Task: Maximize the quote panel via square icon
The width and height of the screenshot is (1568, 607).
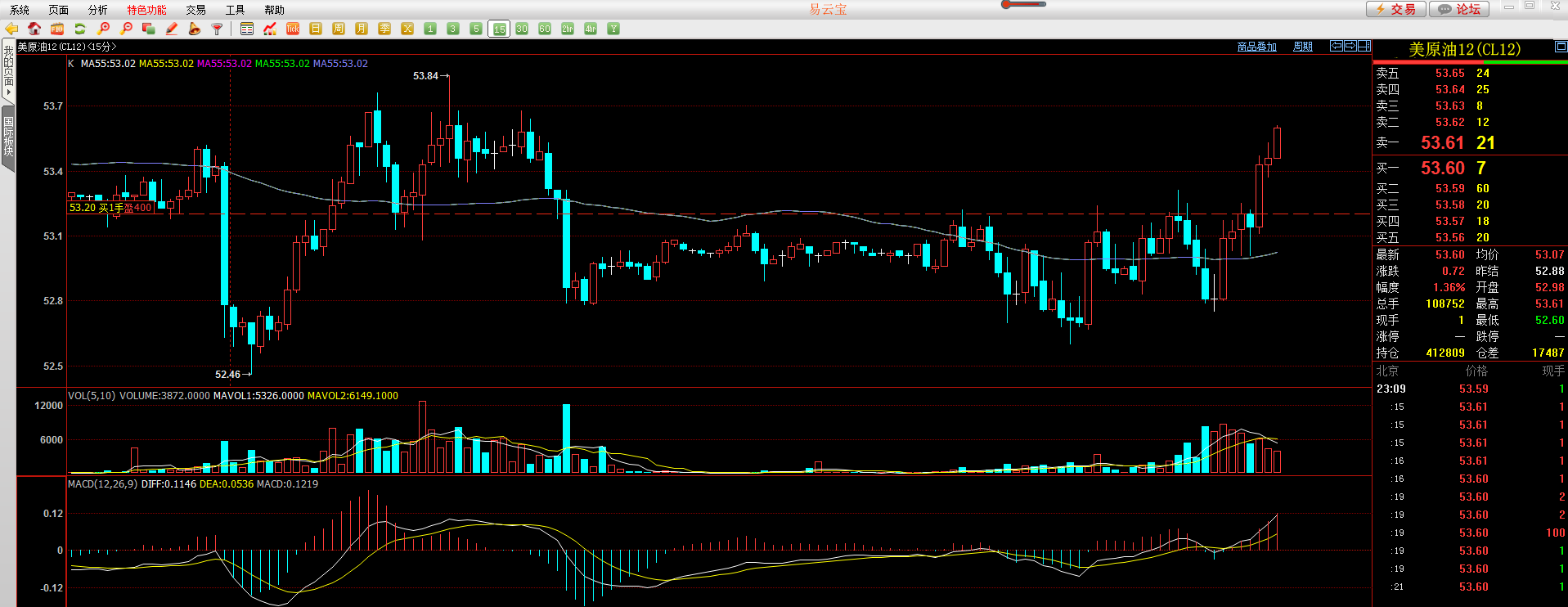Action: [1560, 47]
